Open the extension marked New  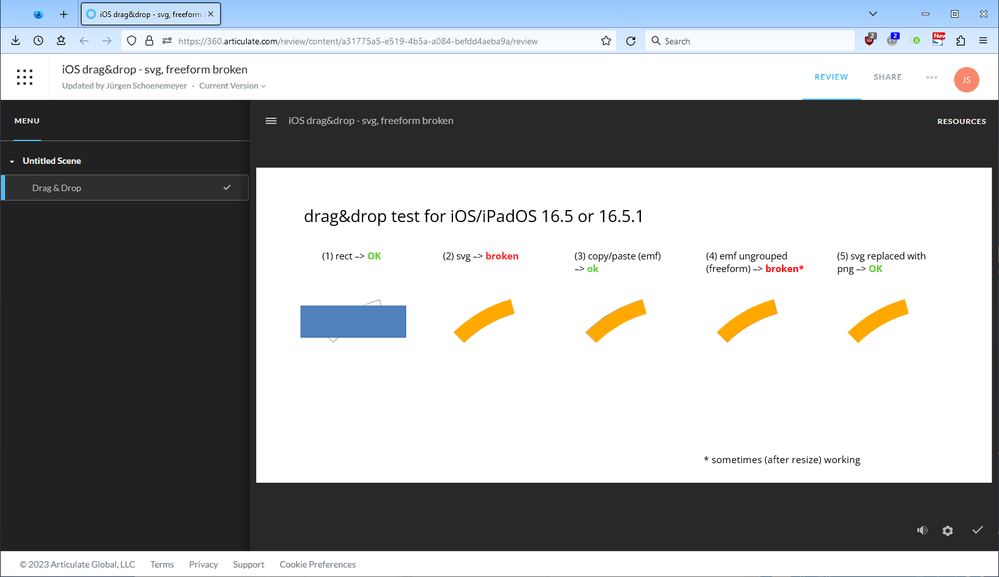click(x=938, y=39)
